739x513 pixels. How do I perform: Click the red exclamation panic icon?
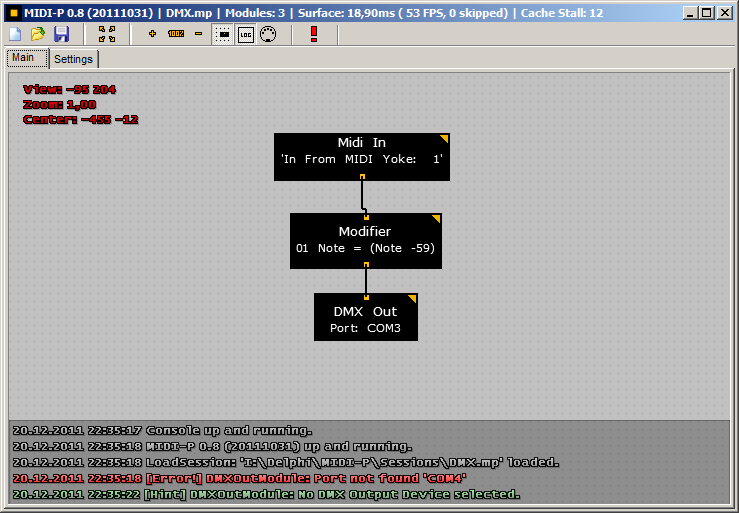[314, 34]
